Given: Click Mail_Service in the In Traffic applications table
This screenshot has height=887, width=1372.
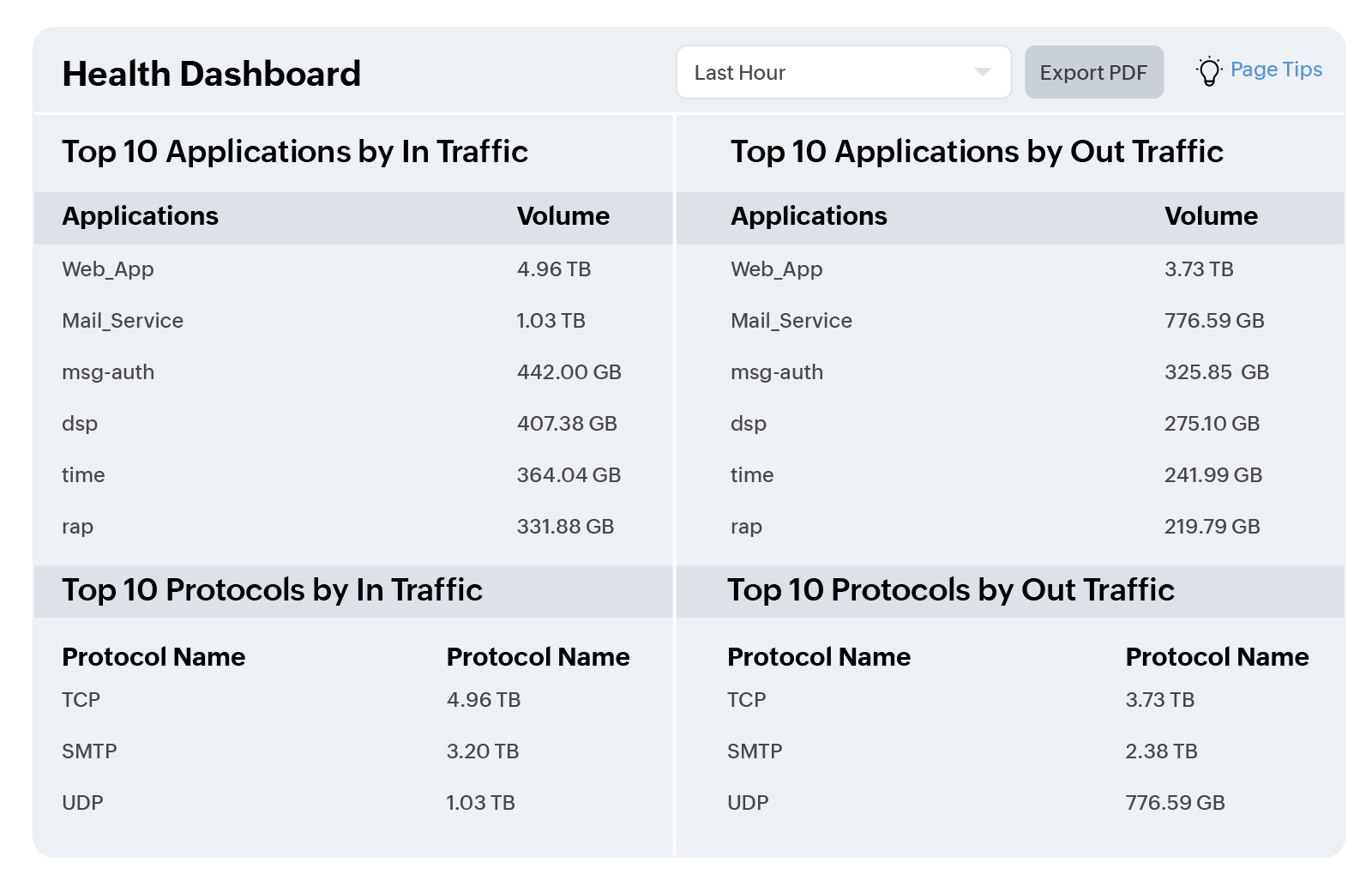Looking at the screenshot, I should pos(123,321).
